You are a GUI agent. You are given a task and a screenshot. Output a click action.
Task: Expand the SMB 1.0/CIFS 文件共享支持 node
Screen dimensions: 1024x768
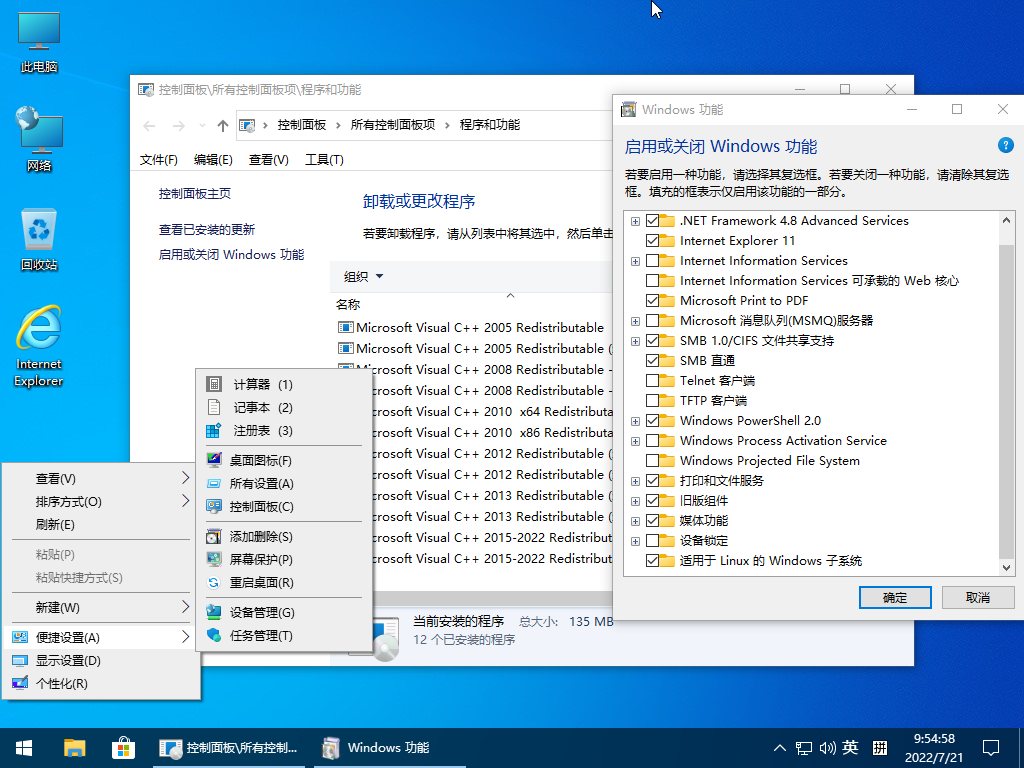pyautogui.click(x=635, y=341)
